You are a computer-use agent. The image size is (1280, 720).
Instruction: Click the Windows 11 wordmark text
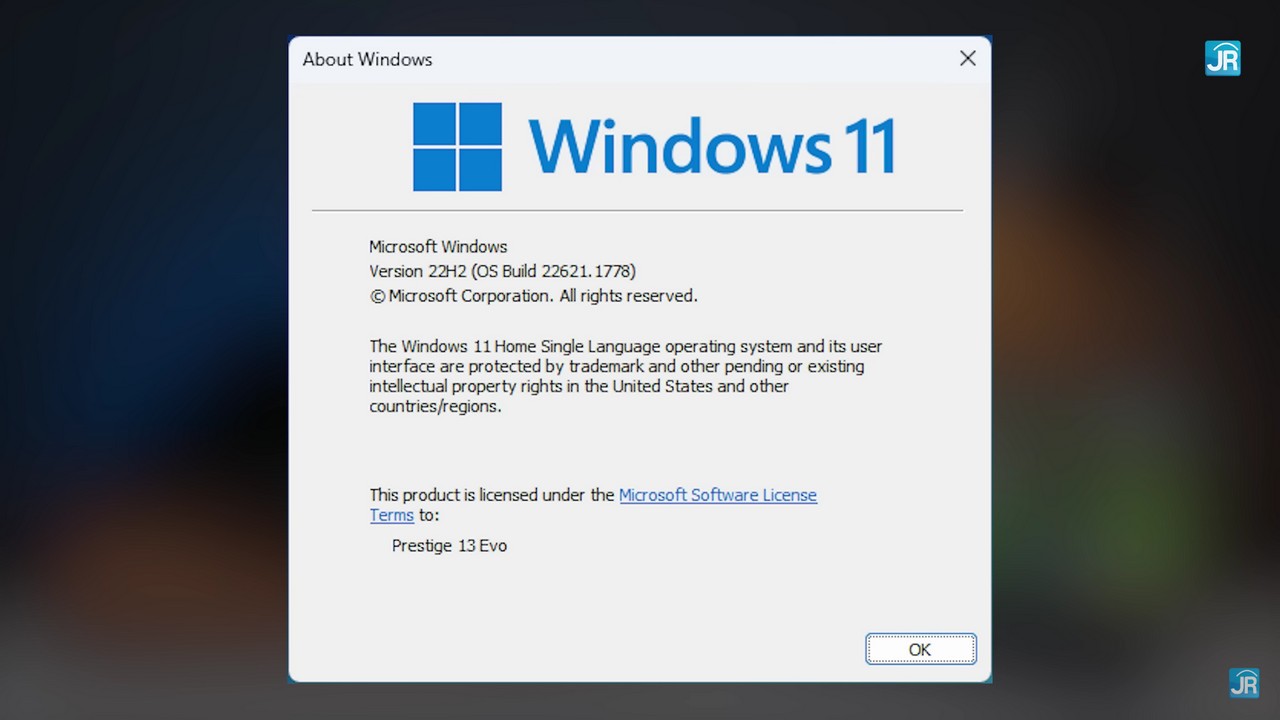point(711,147)
